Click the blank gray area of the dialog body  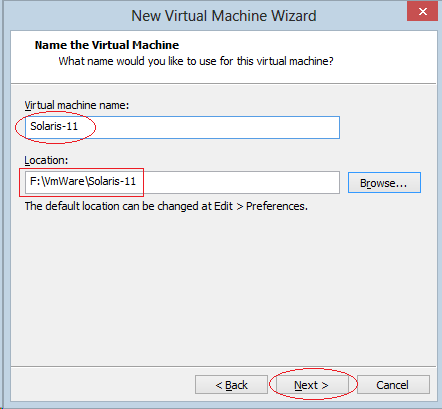click(223, 287)
